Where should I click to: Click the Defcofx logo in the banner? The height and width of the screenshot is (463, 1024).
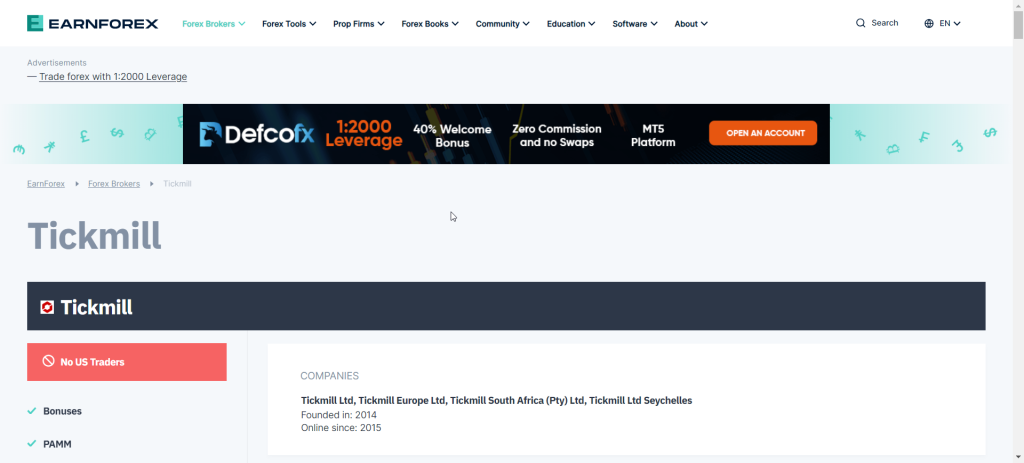[257, 134]
